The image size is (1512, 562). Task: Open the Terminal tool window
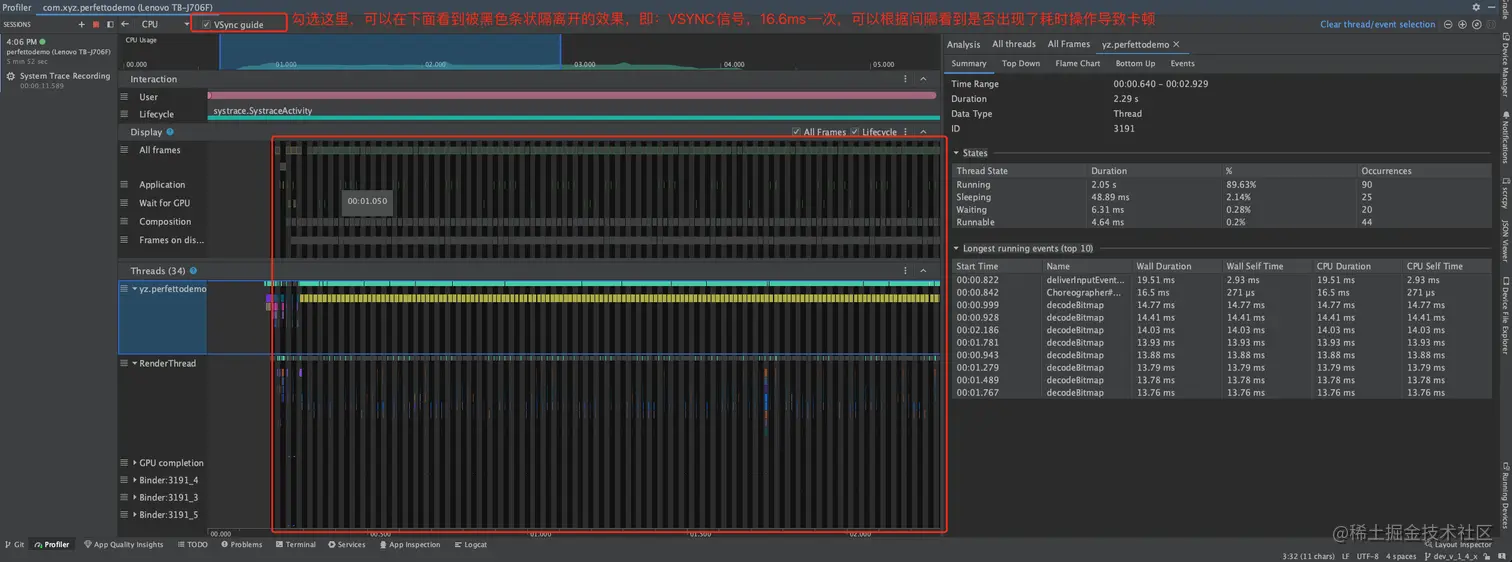295,545
